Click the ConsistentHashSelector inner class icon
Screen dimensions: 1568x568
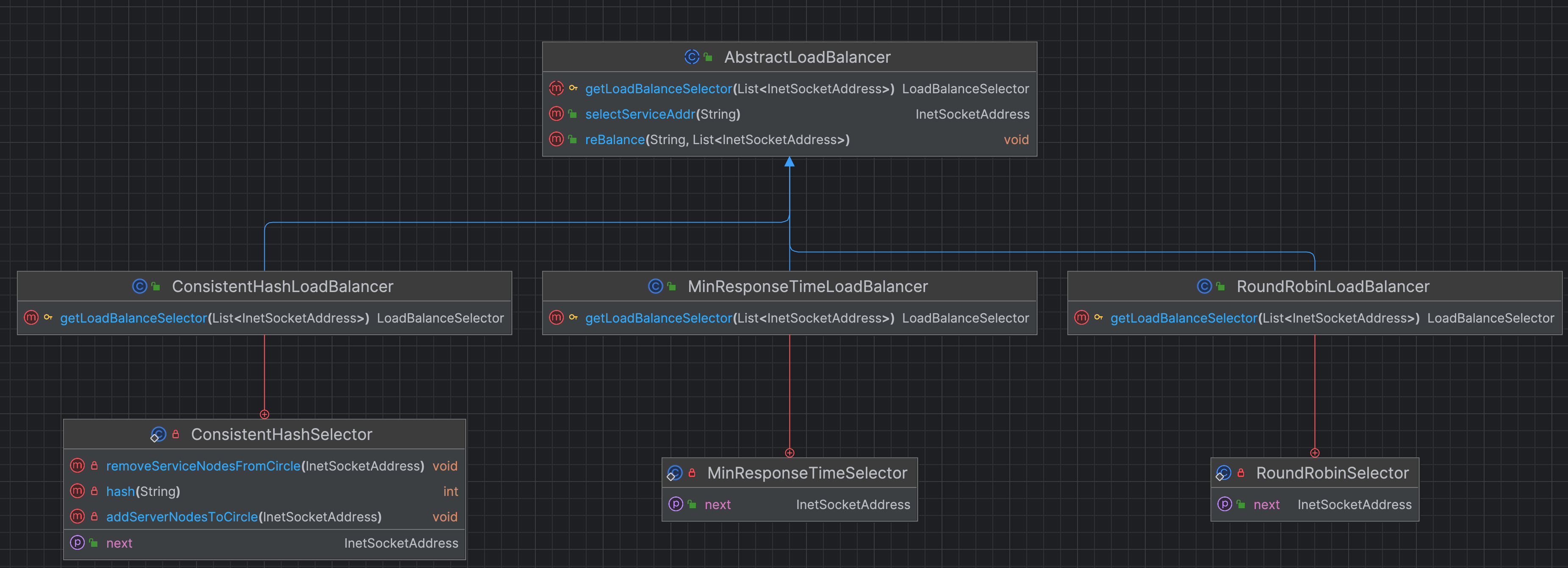158,434
